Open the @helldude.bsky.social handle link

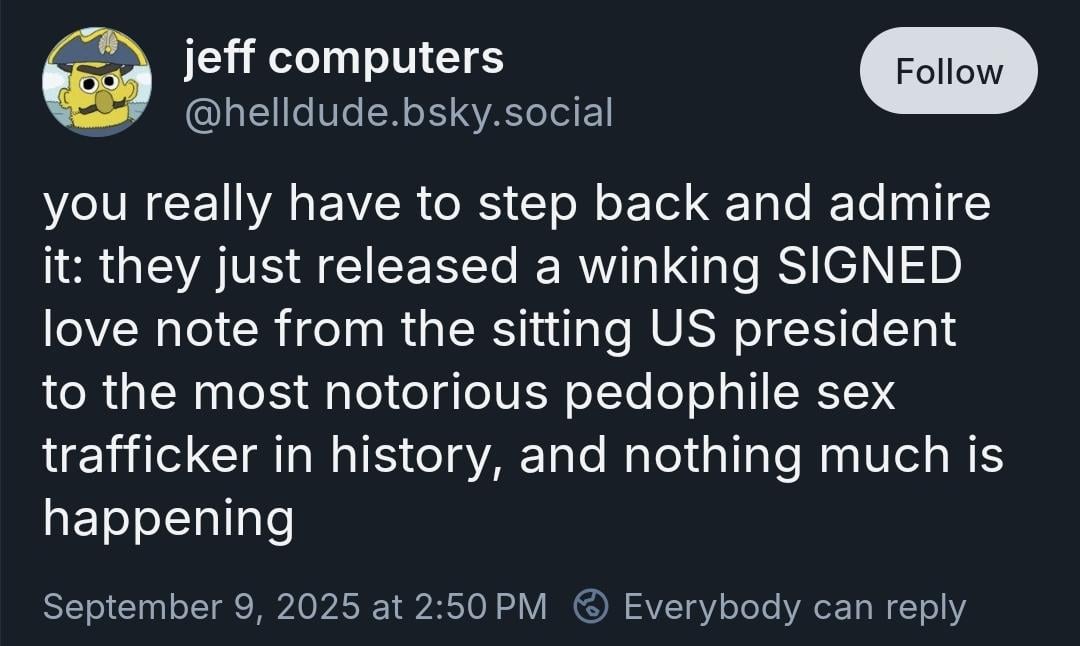click(398, 112)
